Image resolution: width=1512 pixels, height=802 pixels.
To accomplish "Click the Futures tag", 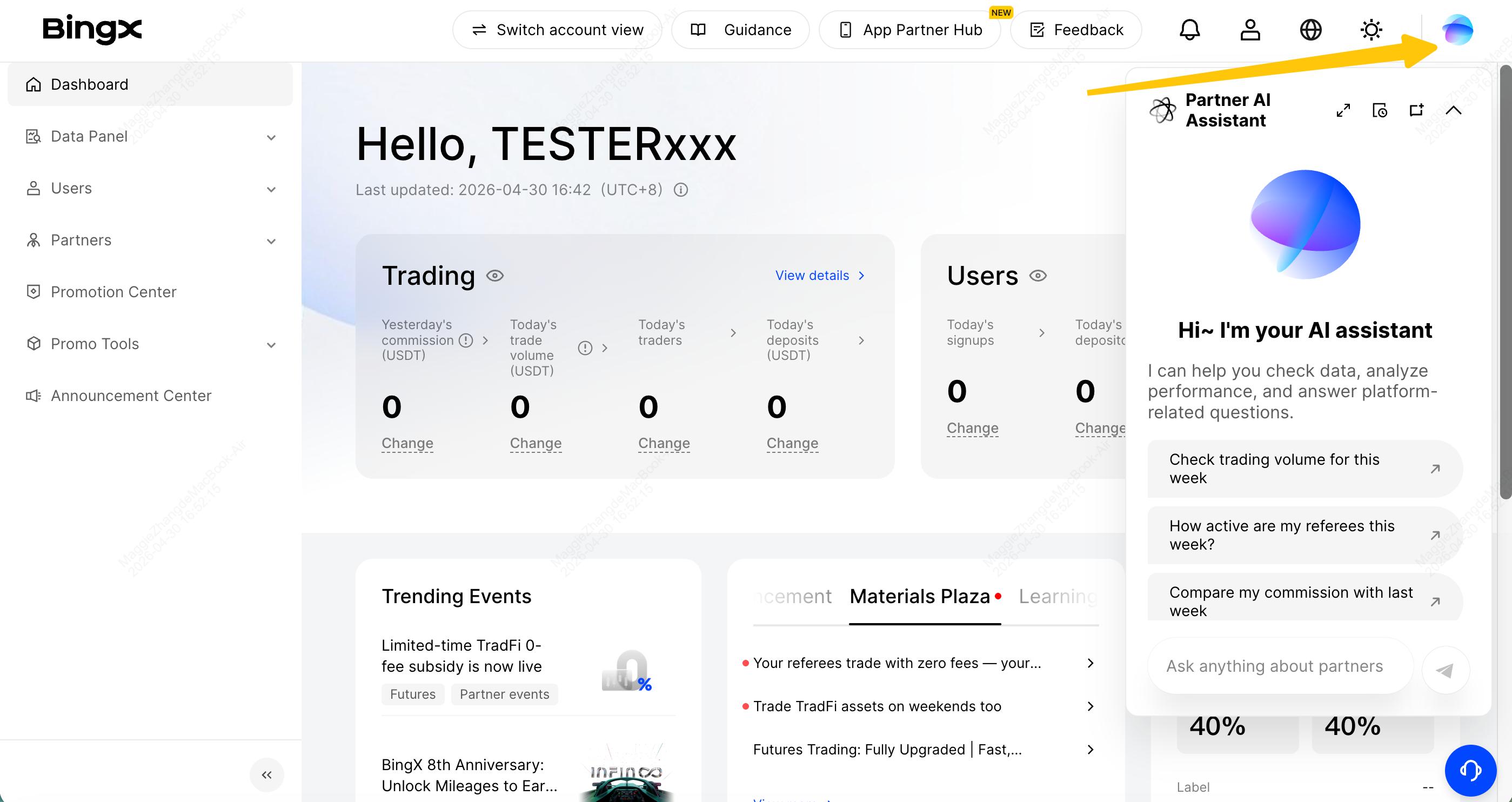I will (413, 694).
